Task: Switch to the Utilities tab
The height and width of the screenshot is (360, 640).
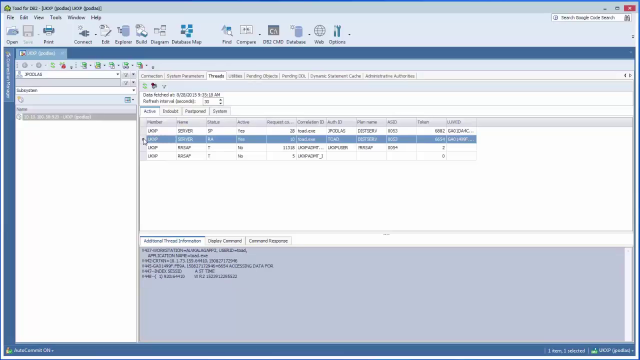Action: [235, 76]
